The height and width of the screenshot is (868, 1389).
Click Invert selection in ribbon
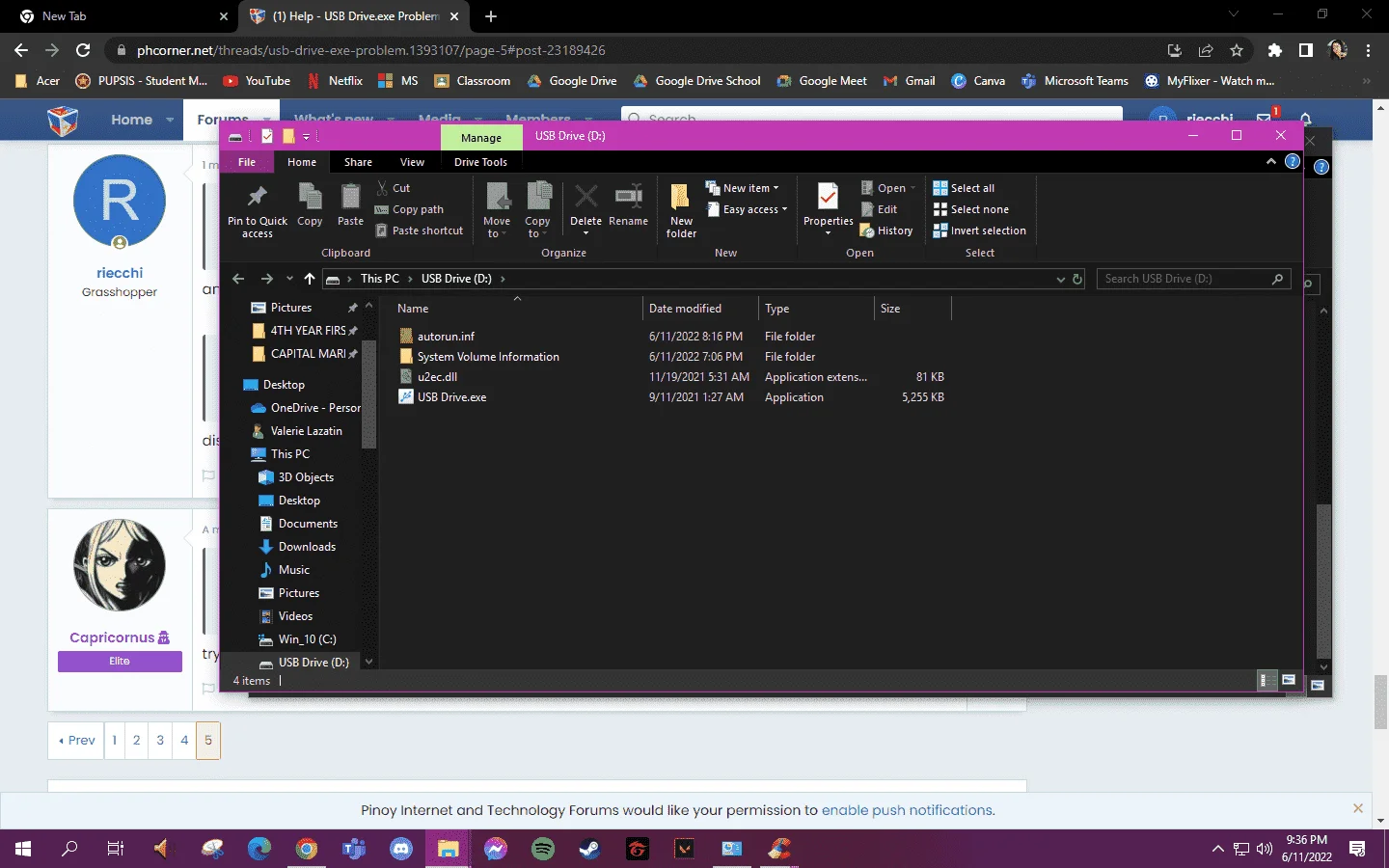[979, 231]
